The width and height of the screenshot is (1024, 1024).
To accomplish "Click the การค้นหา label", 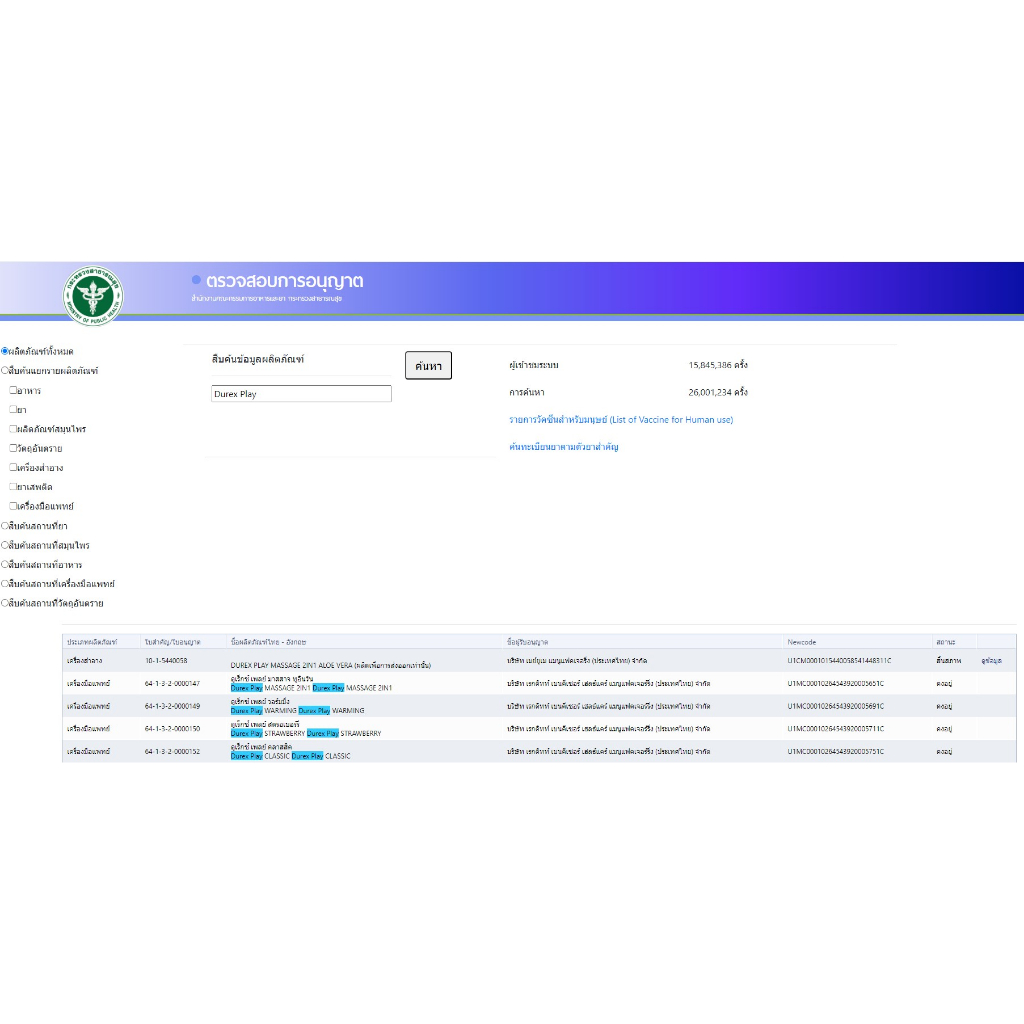I will [x=526, y=392].
